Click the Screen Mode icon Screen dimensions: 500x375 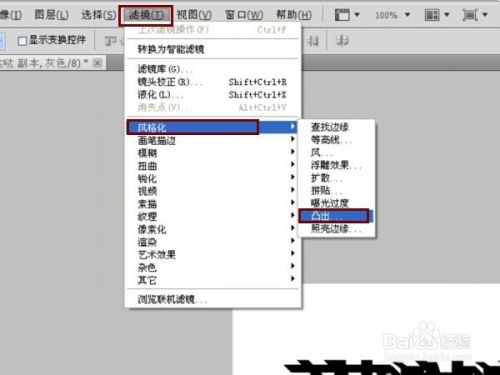[470, 15]
